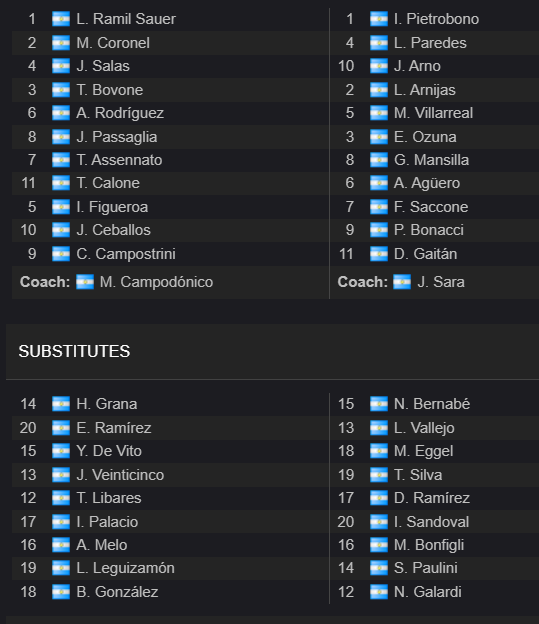The width and height of the screenshot is (539, 624).
Task: Click the Argentina flag beside I. Pietrobono
Action: (379, 19)
